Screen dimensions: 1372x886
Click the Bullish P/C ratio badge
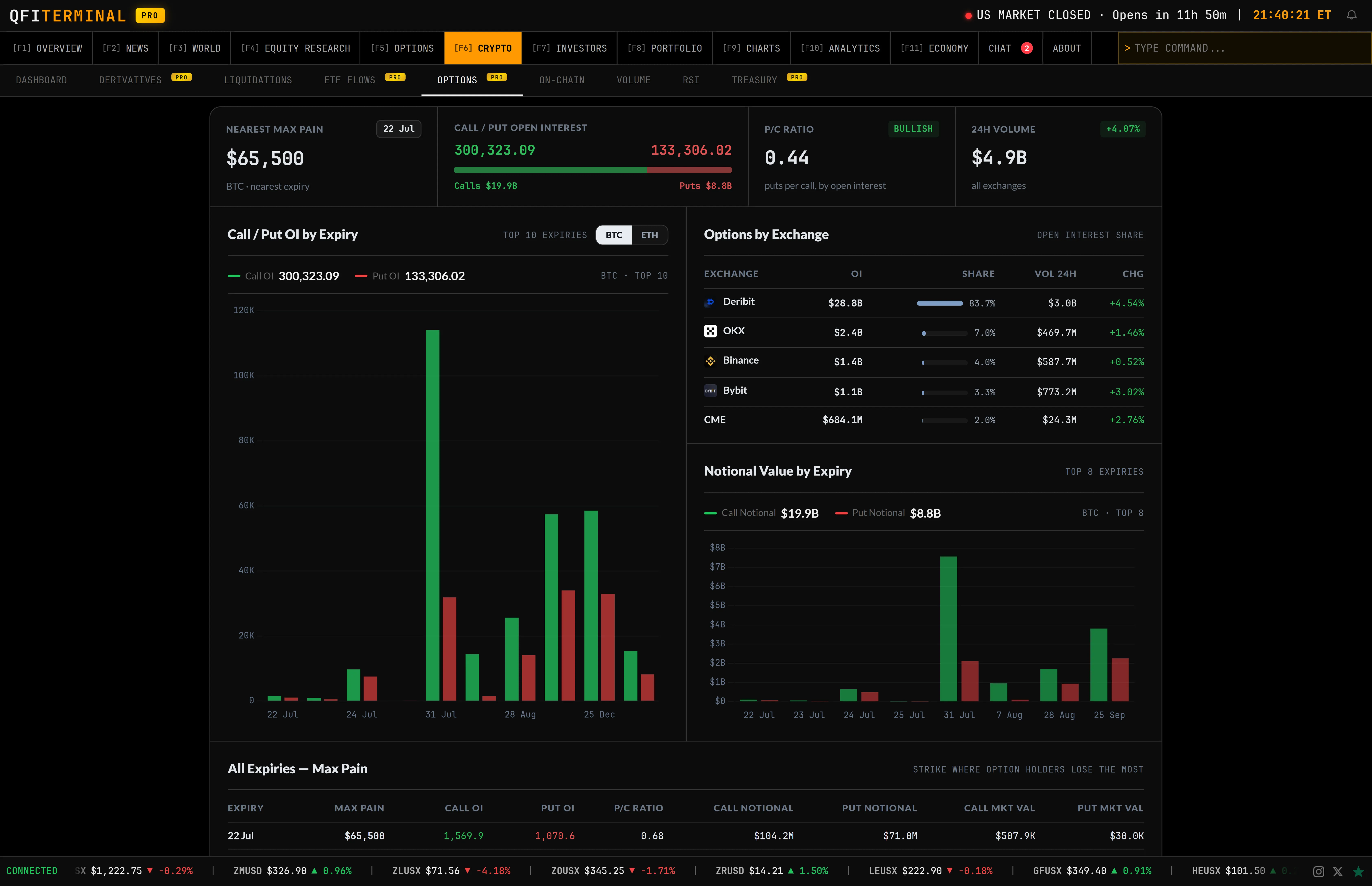click(x=913, y=129)
